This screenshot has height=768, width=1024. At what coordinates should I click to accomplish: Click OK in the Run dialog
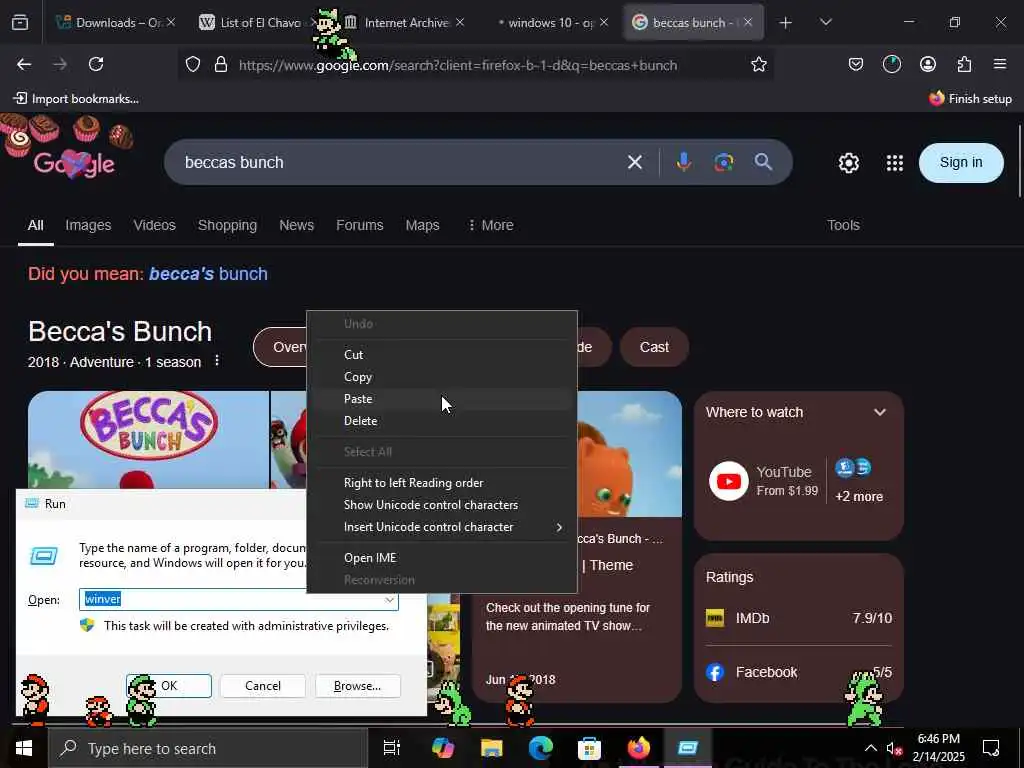169,686
